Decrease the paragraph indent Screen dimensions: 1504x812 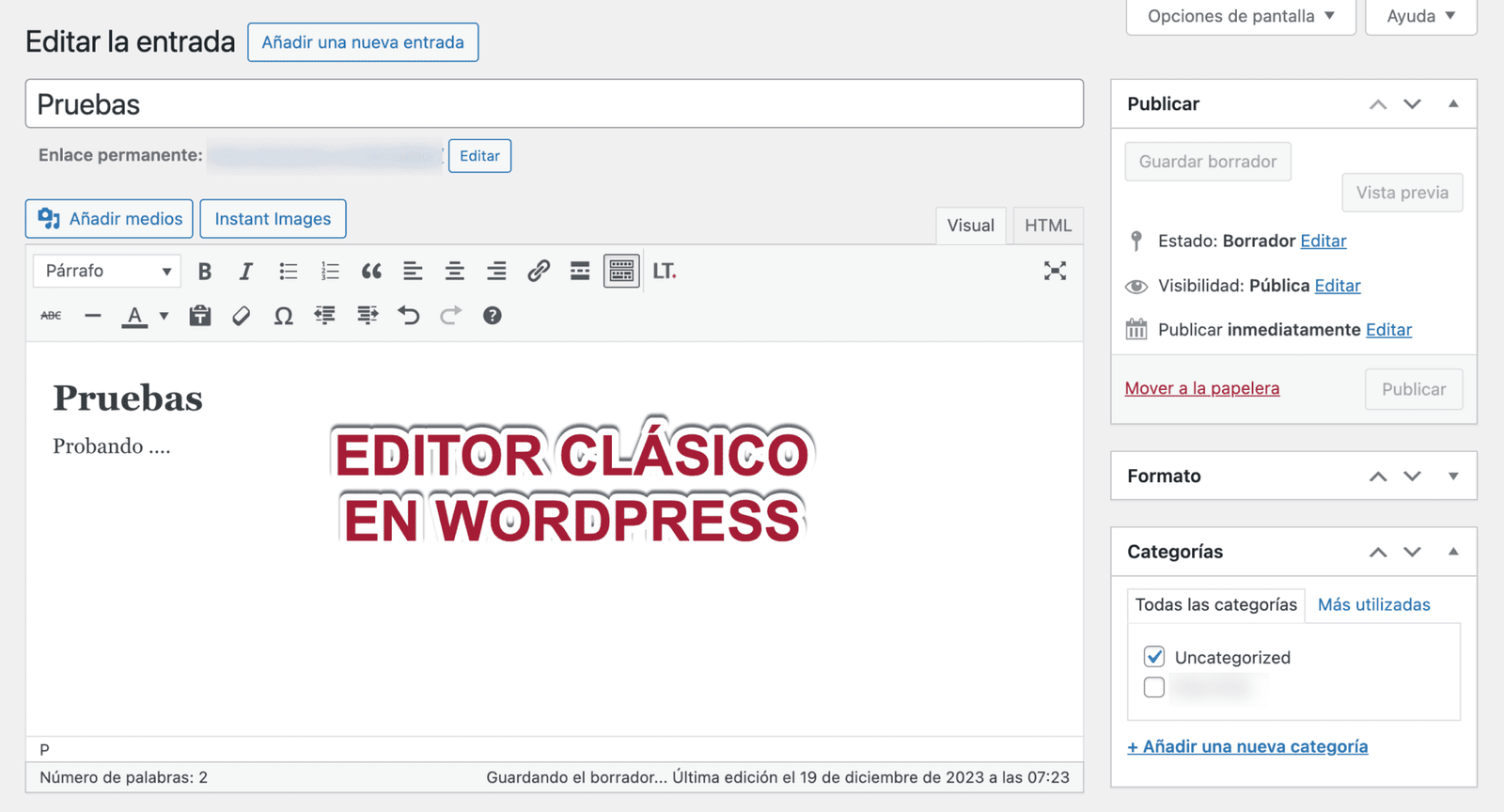point(325,316)
